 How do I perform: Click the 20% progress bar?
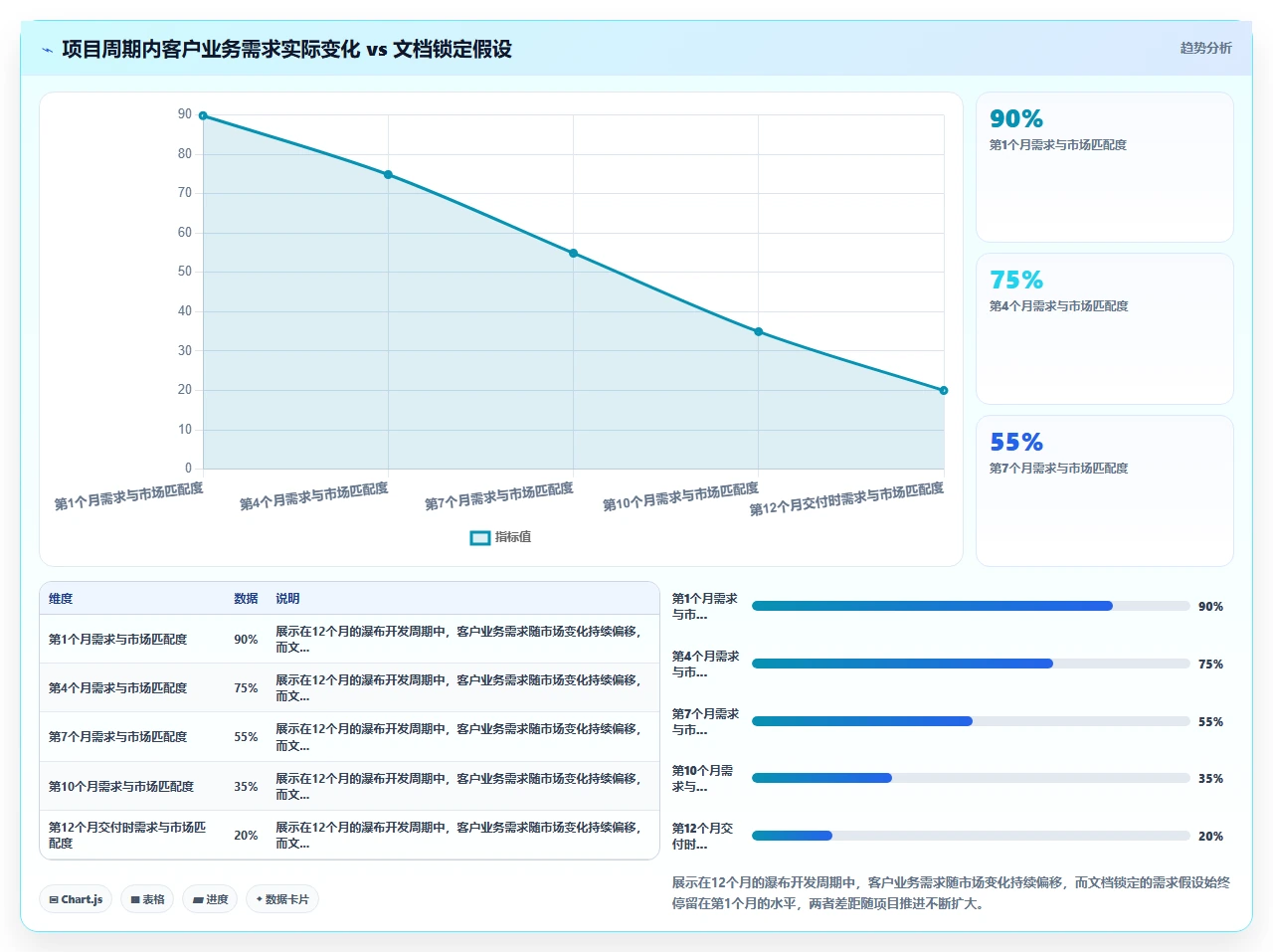tap(971, 836)
